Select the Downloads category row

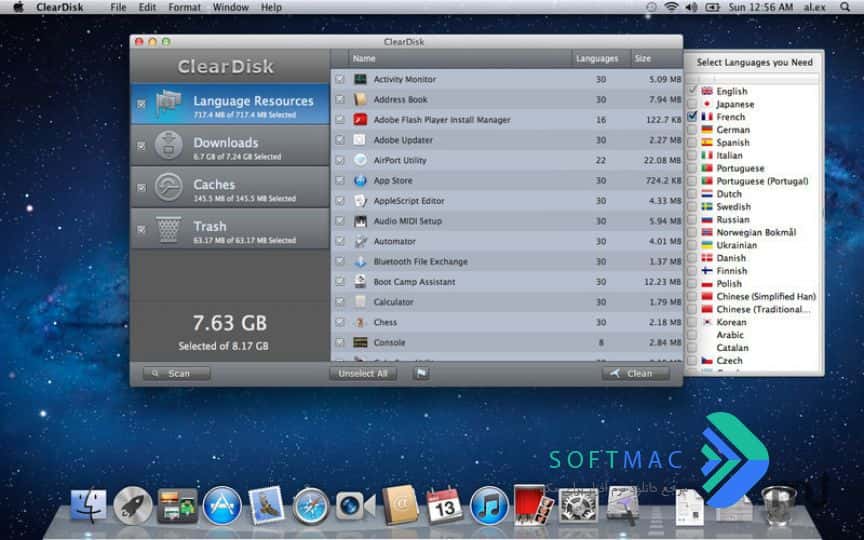[230, 146]
